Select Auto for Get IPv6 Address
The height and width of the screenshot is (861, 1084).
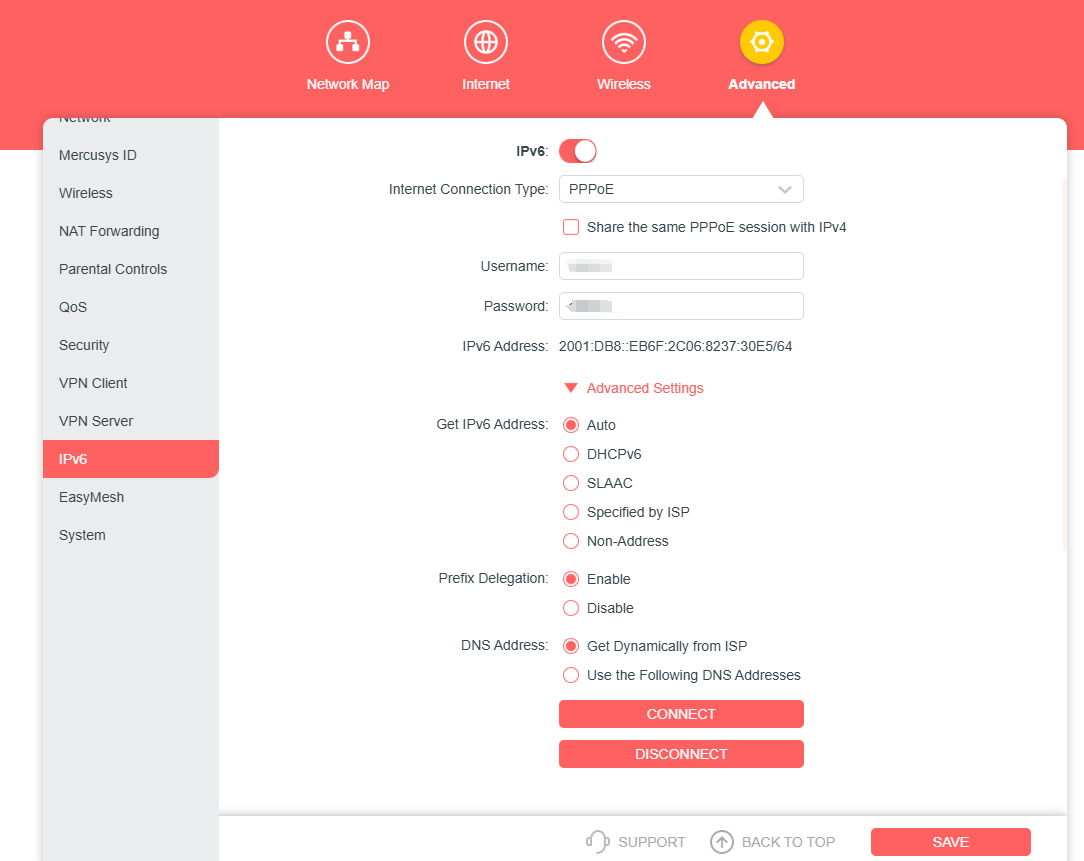570,425
